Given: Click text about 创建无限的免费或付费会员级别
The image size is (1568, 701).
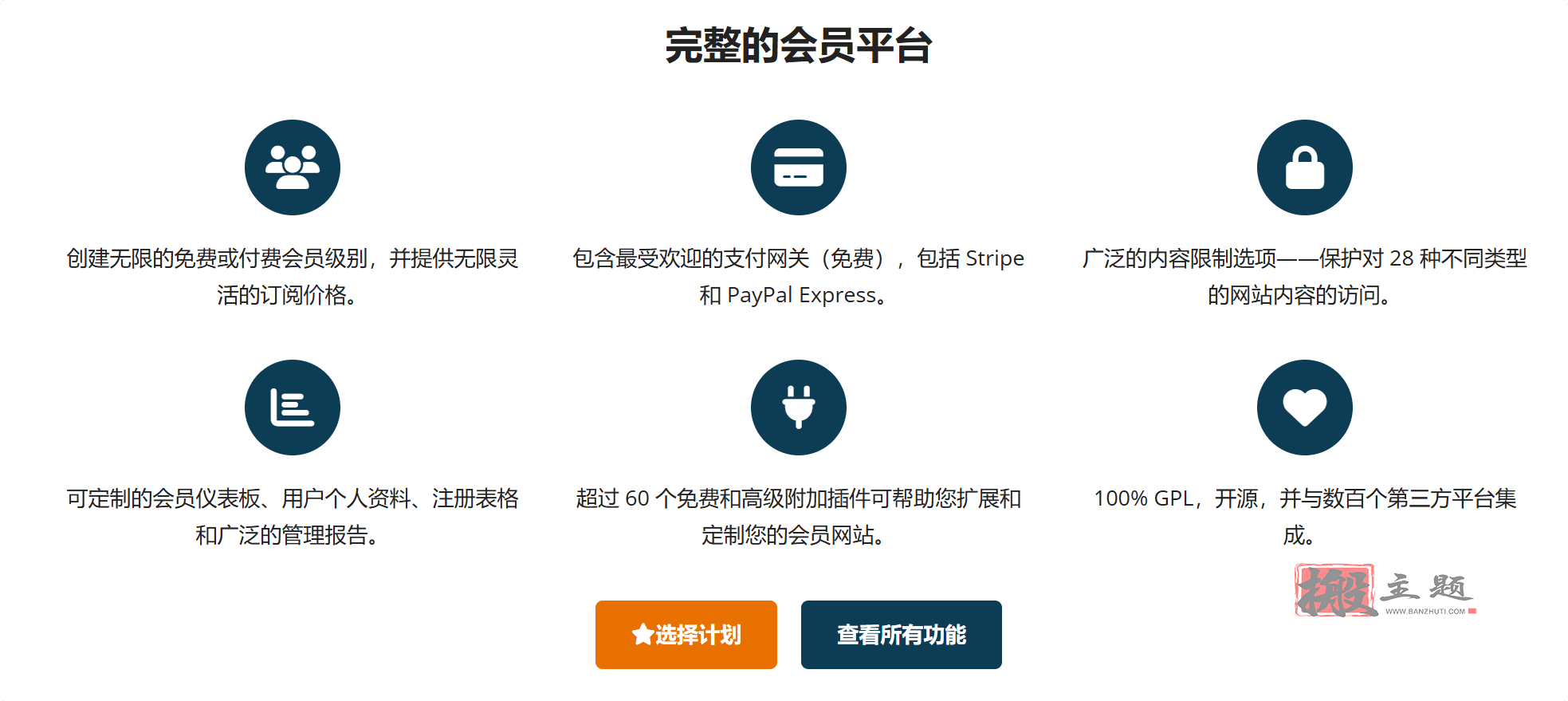Looking at the screenshot, I should (293, 277).
